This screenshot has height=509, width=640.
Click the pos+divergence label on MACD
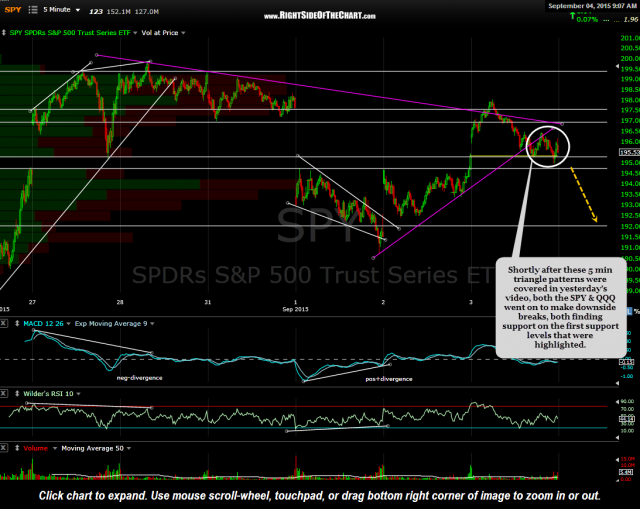point(389,379)
